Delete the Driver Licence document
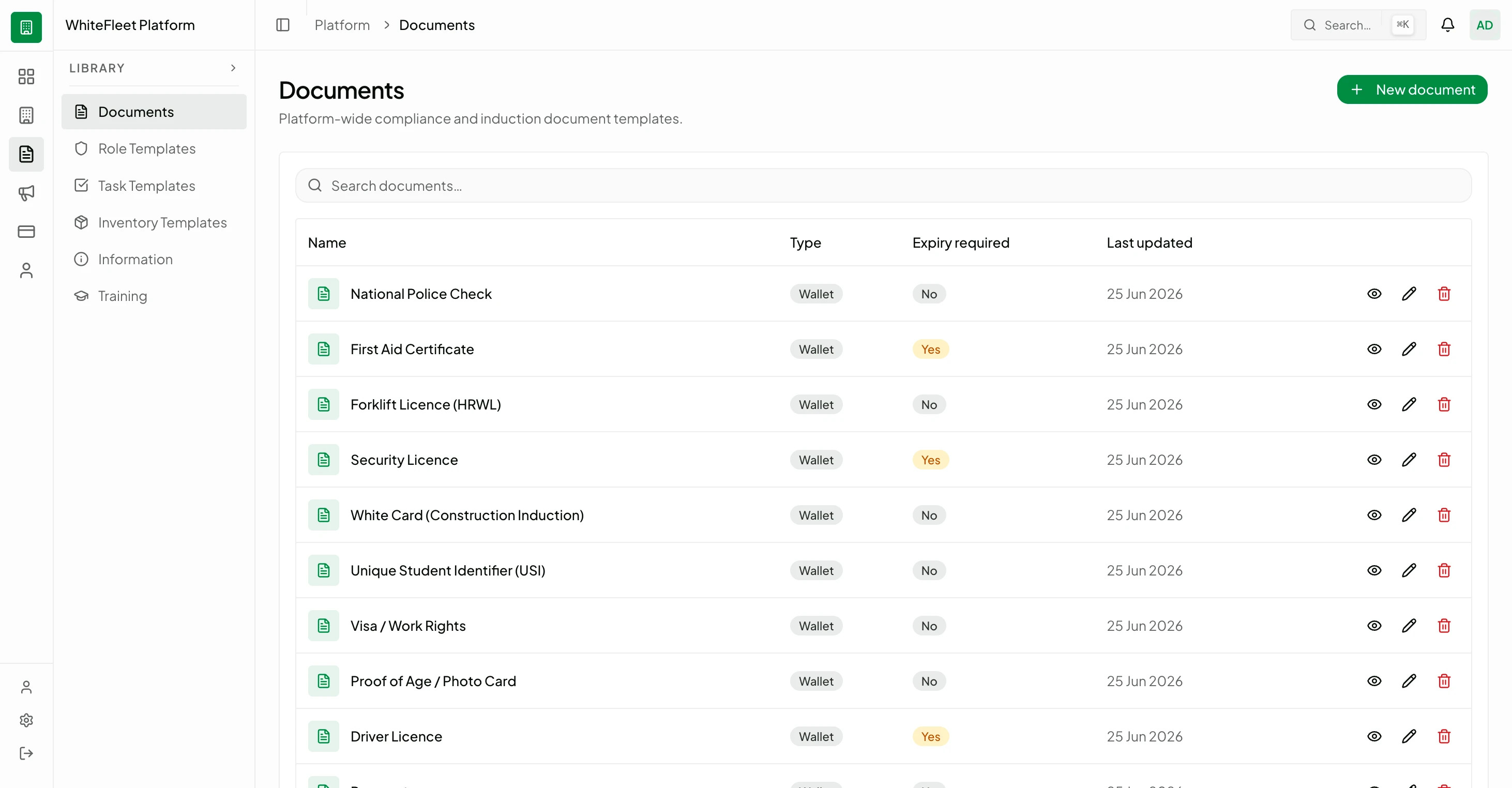Viewport: 1512px width, 788px height. tap(1444, 736)
